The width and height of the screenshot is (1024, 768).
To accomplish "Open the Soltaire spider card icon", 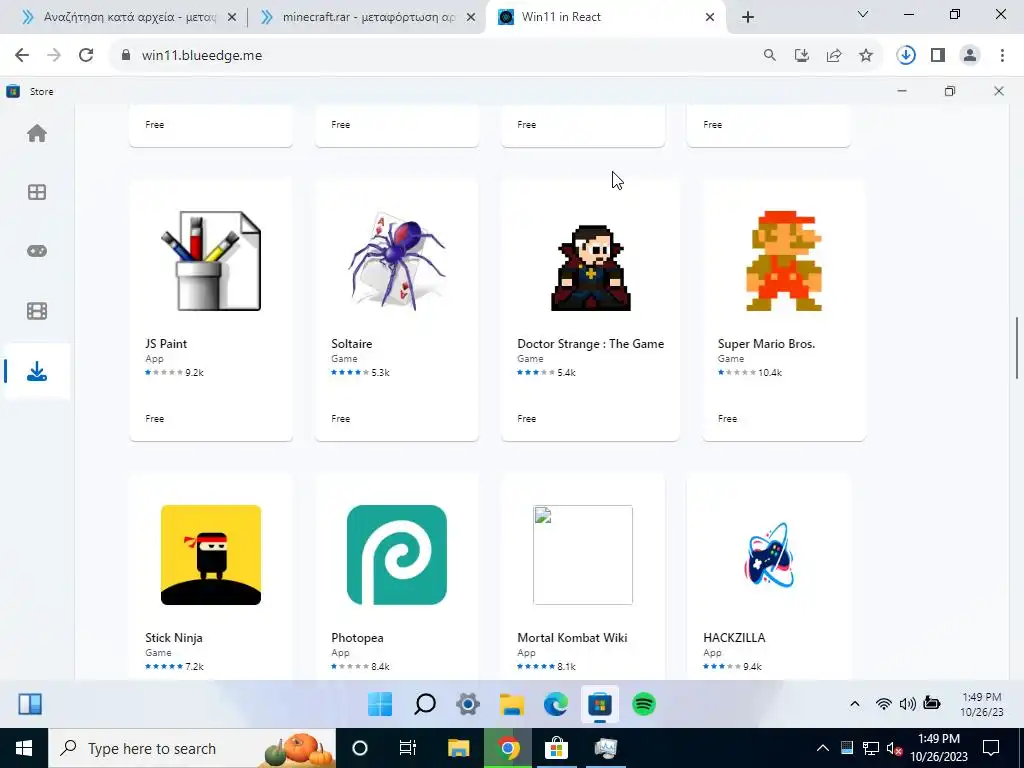I will (397, 261).
